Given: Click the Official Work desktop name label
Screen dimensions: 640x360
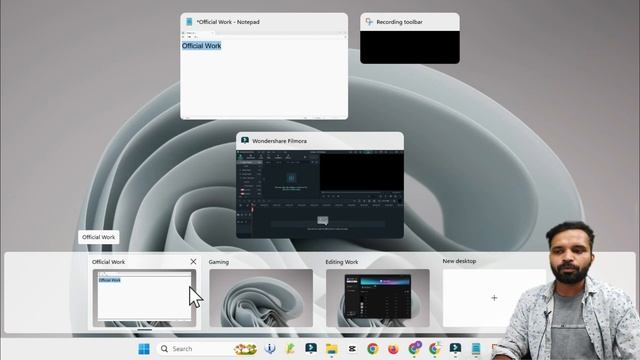Looking at the screenshot, I should (x=109, y=262).
